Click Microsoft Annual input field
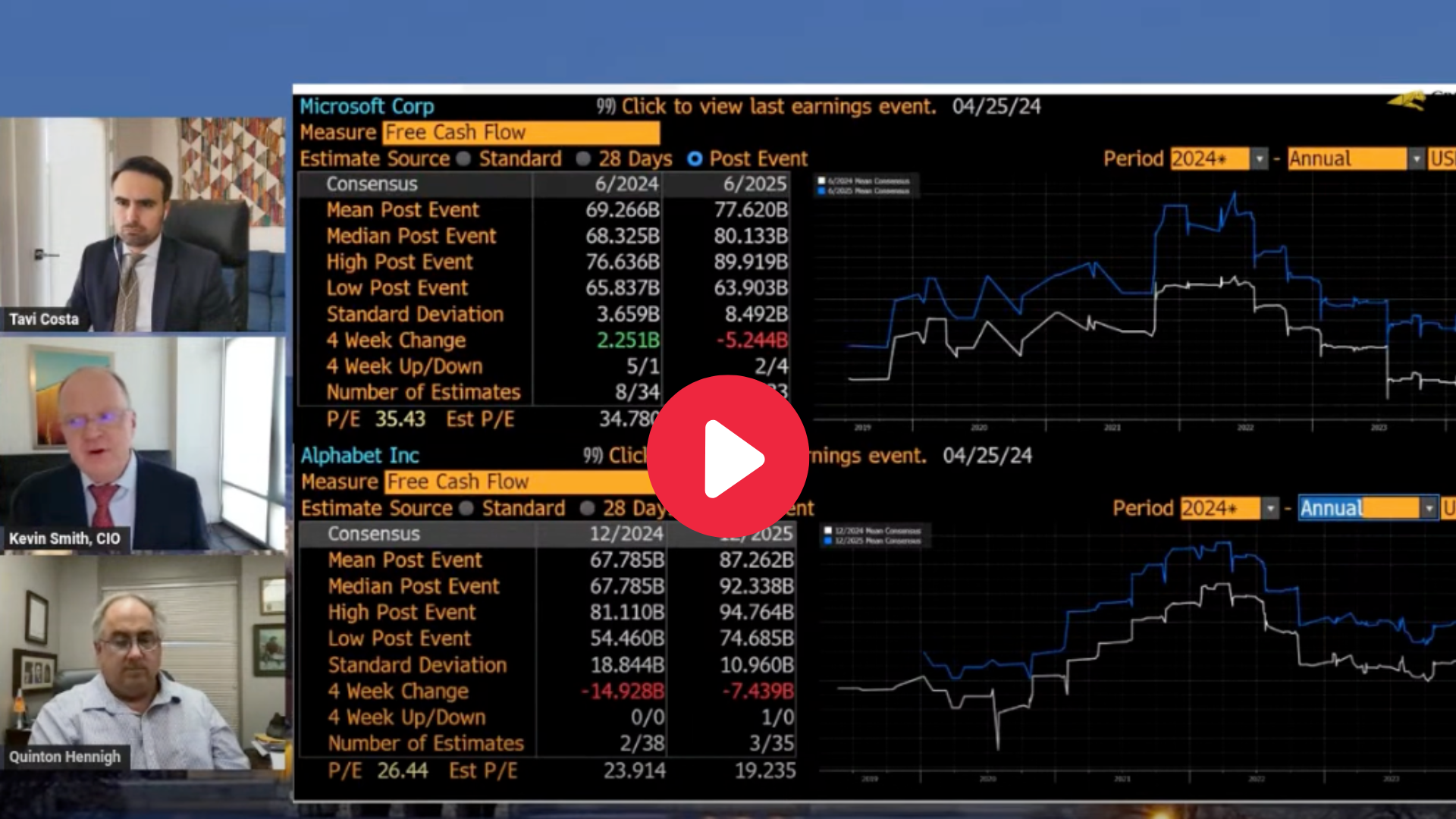 [x=1348, y=159]
